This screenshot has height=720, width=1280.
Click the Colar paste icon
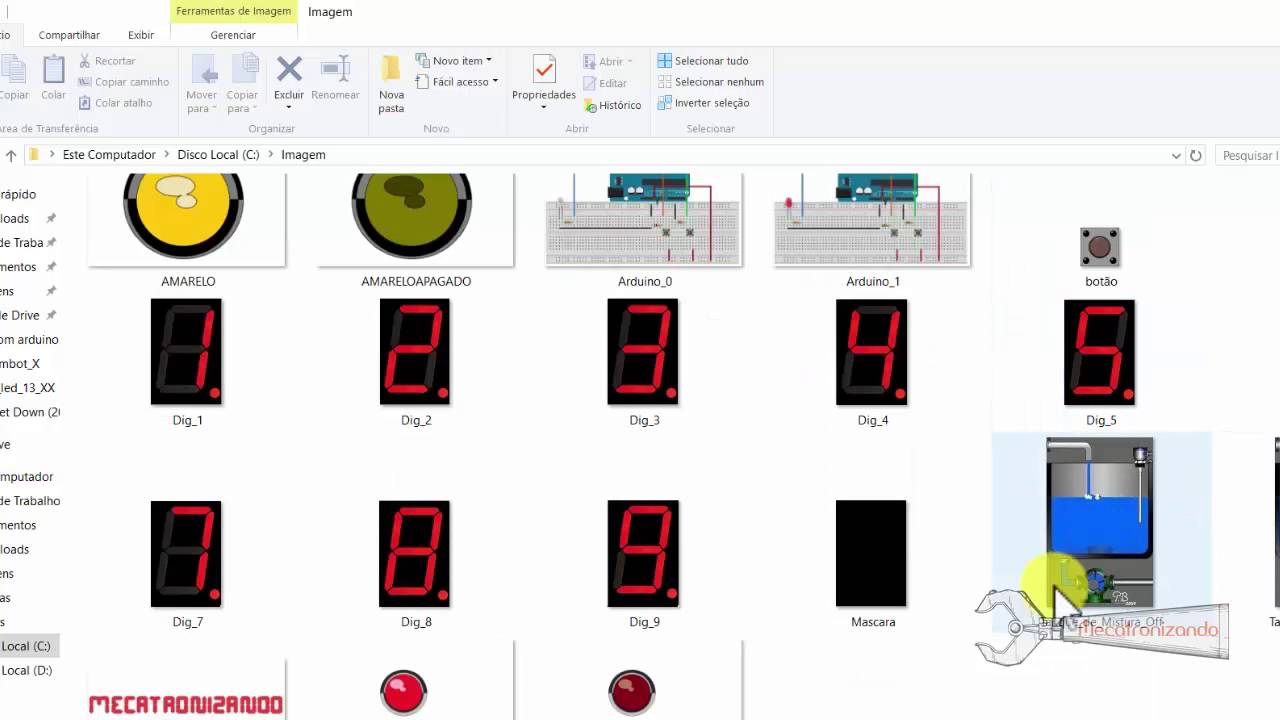click(x=53, y=69)
